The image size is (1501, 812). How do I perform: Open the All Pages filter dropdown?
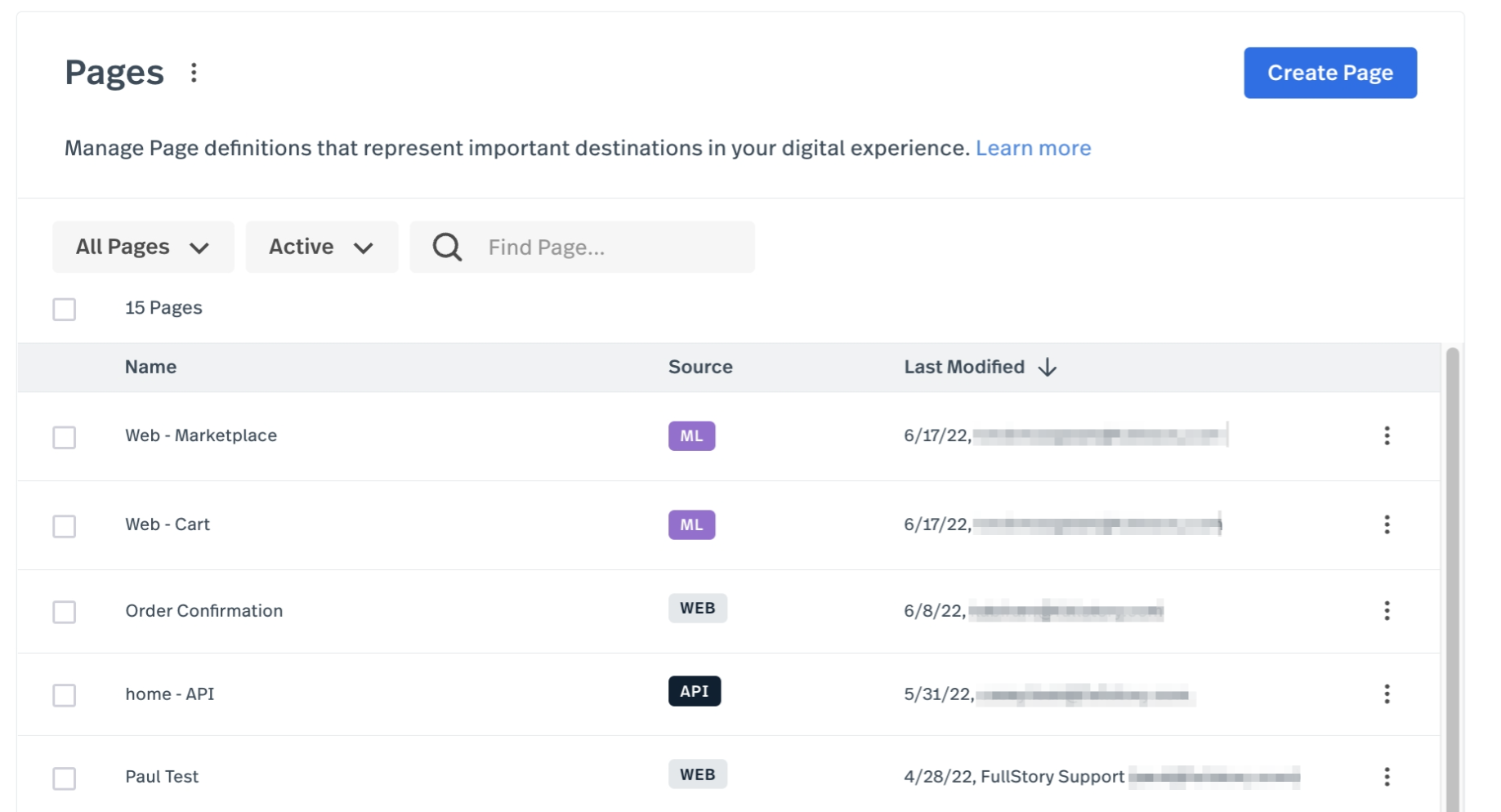click(143, 247)
